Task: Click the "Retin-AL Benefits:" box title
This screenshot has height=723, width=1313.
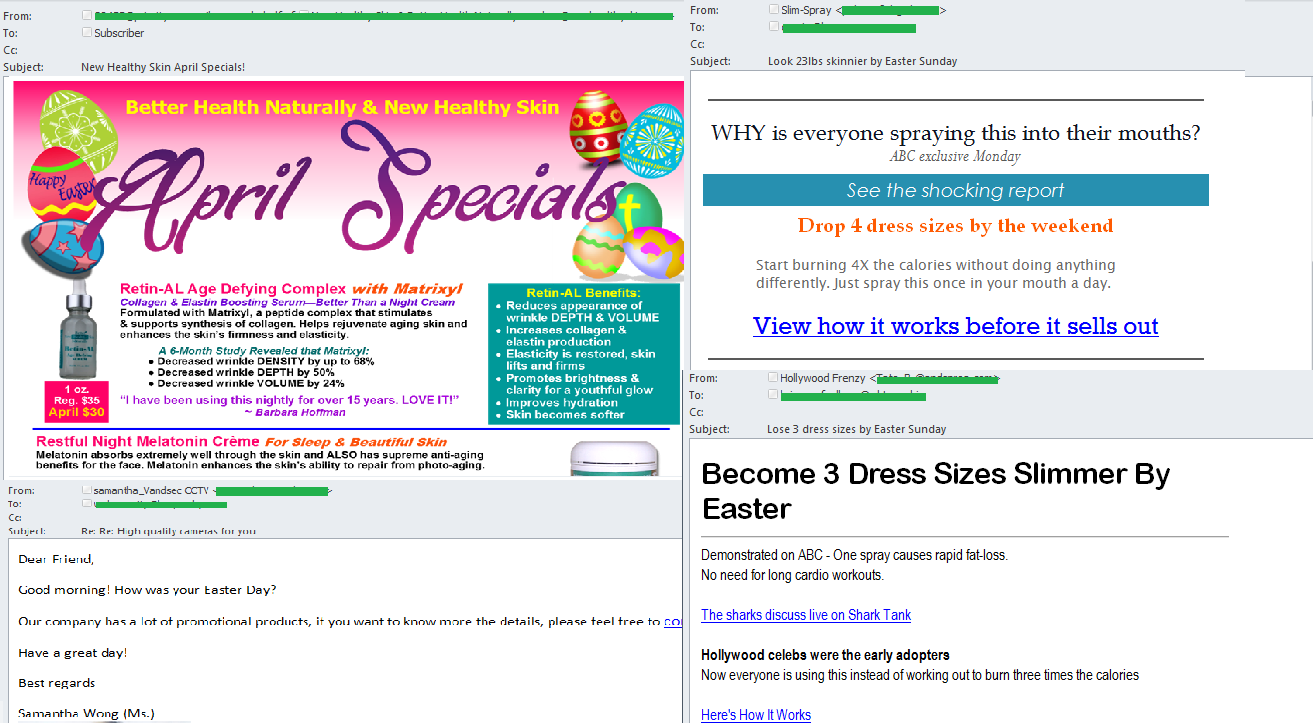Action: (584, 293)
